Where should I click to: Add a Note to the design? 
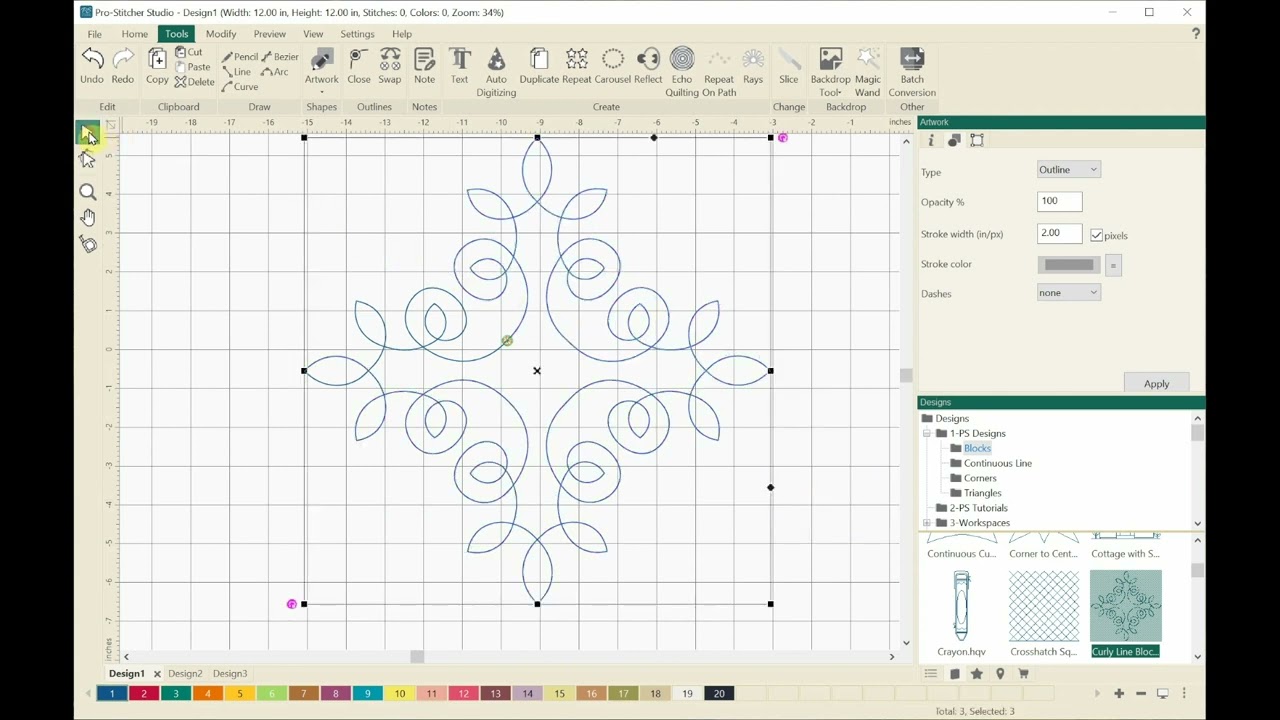click(x=424, y=66)
